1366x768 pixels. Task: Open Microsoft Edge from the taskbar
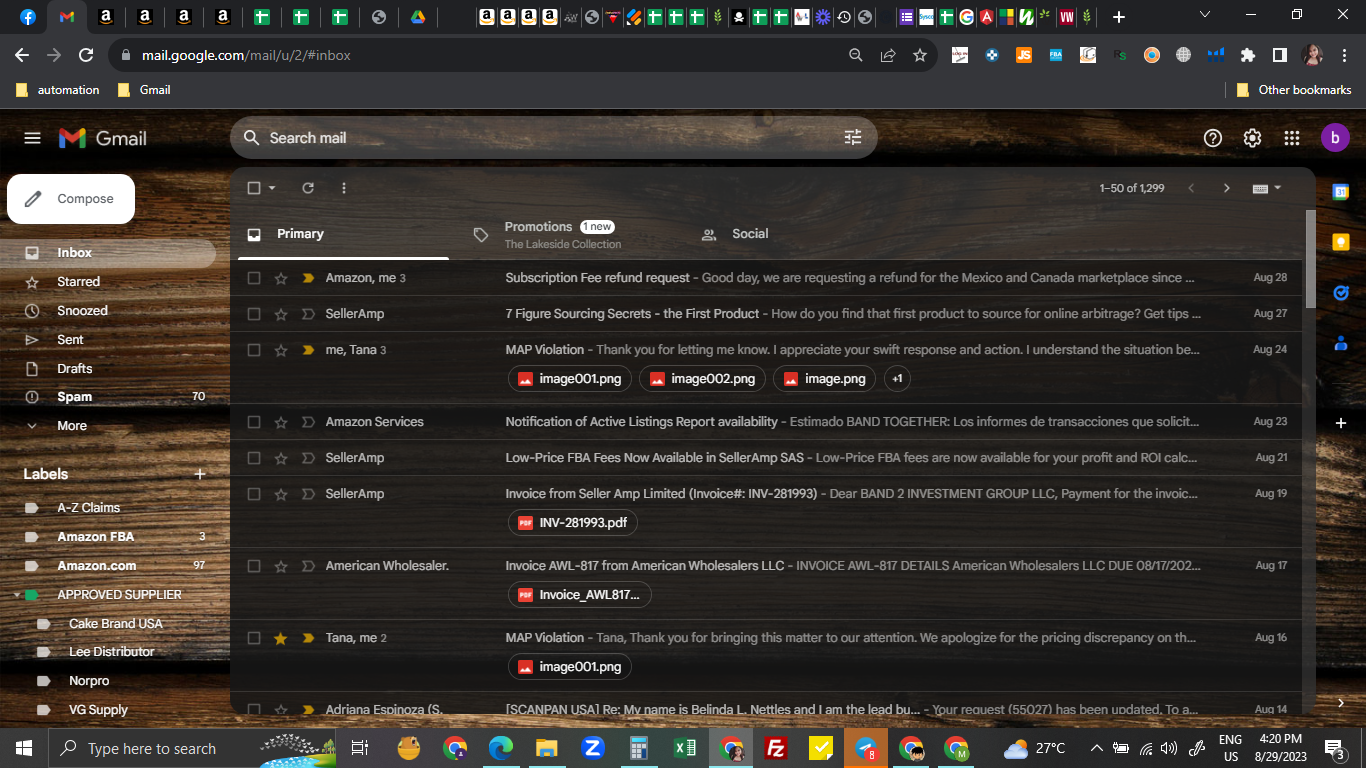pyautogui.click(x=501, y=748)
